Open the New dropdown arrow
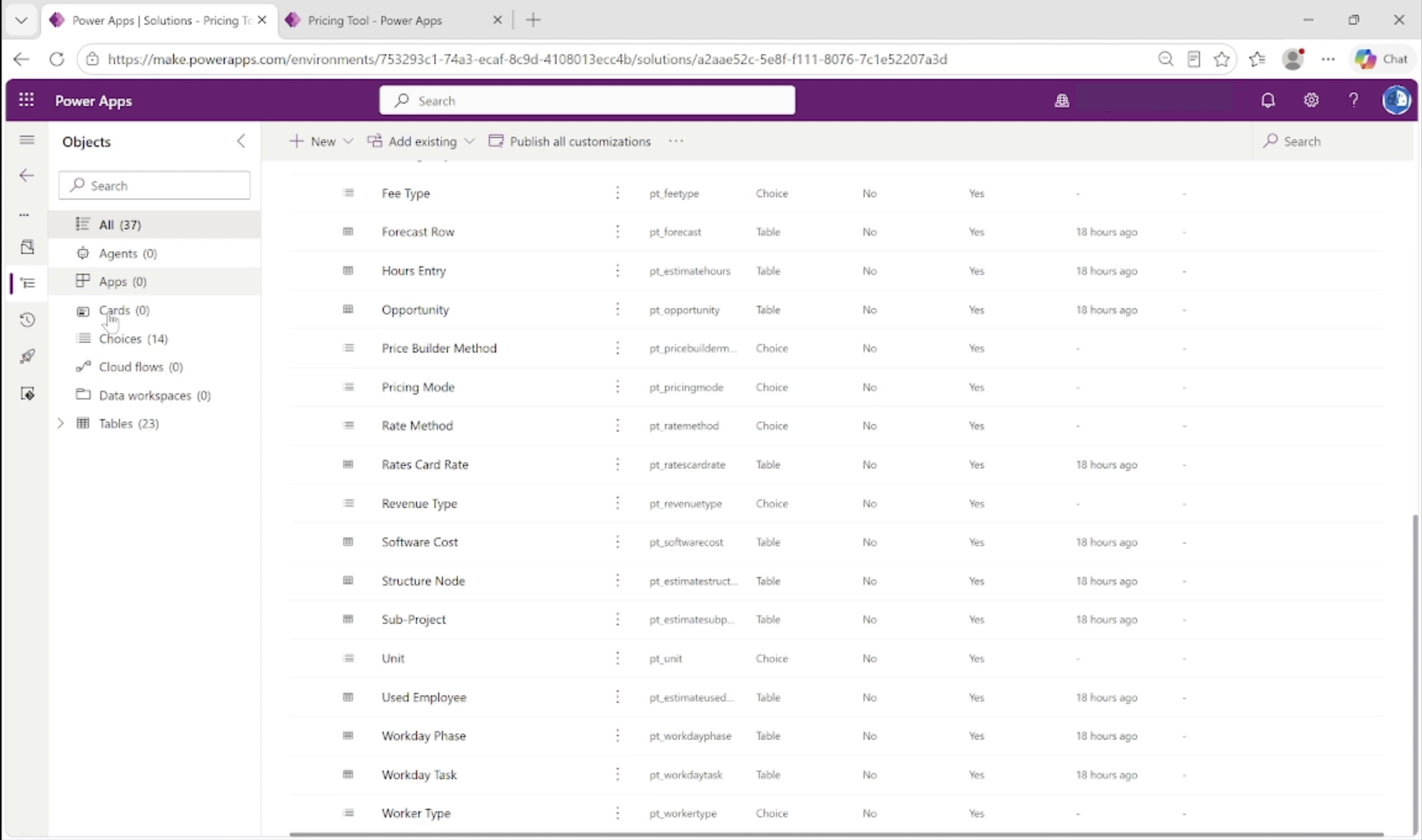 (x=349, y=141)
